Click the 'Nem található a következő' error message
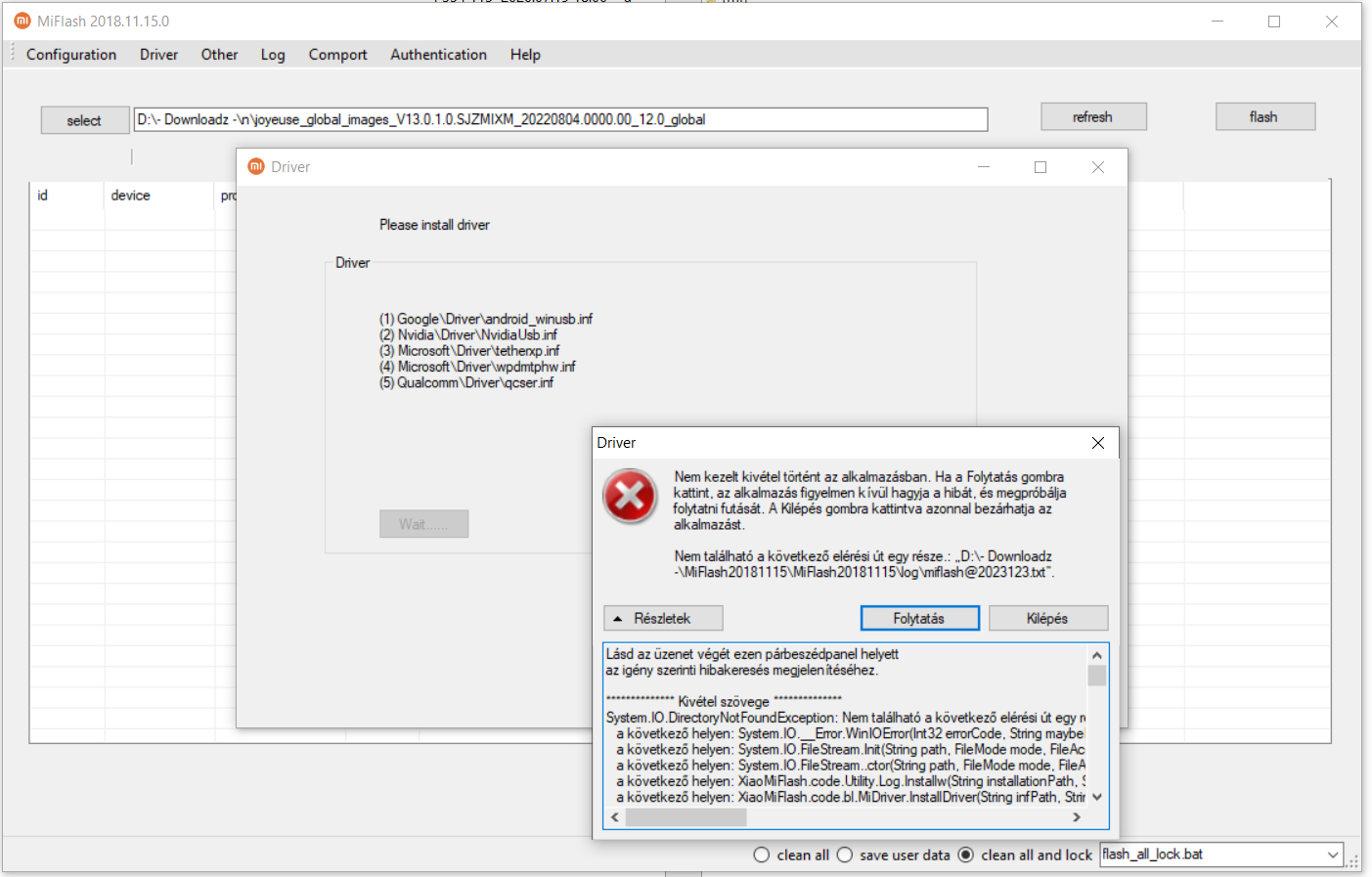The height and width of the screenshot is (877, 1372). 864,564
